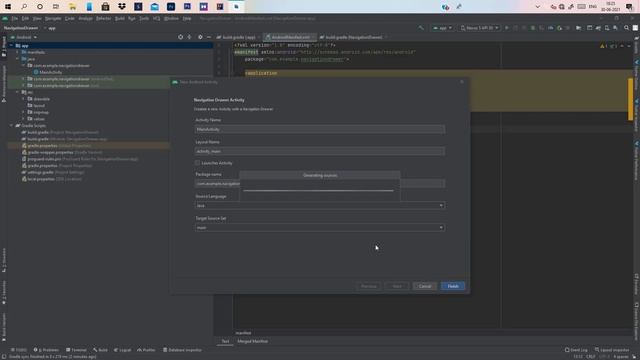This screenshot has width=640, height=360.
Task: Open the Code menu
Action: tap(70, 18)
